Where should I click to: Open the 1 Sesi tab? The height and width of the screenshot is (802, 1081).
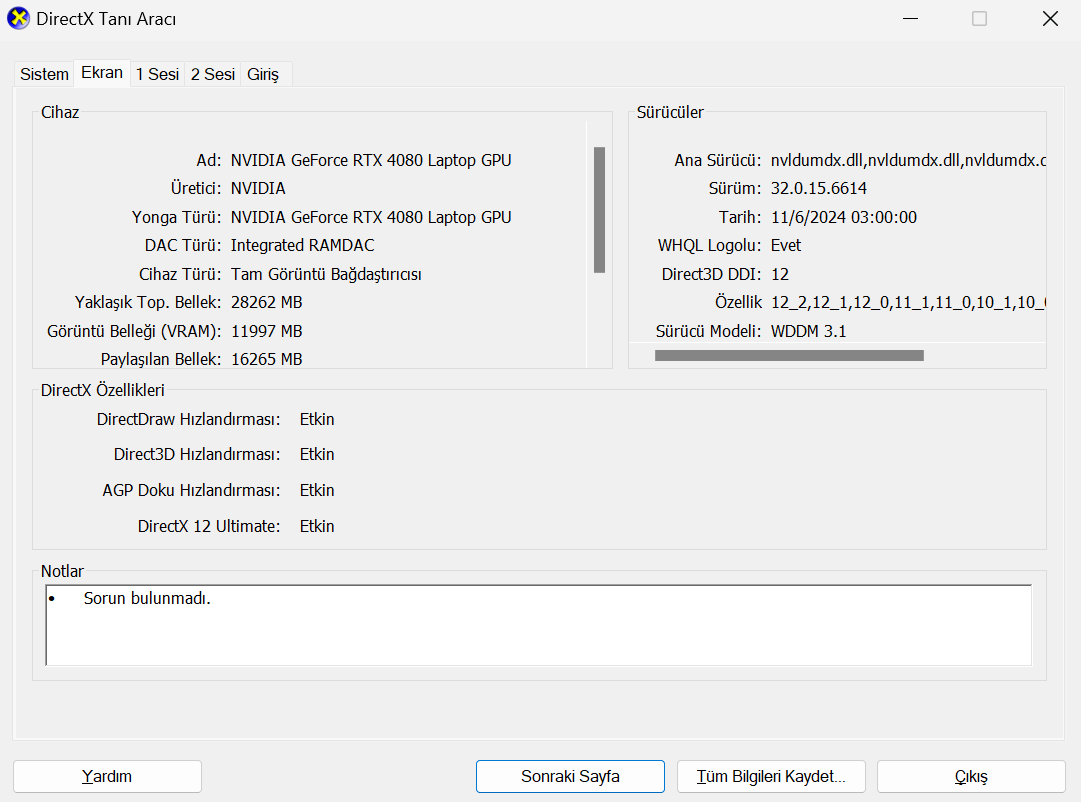coord(157,74)
